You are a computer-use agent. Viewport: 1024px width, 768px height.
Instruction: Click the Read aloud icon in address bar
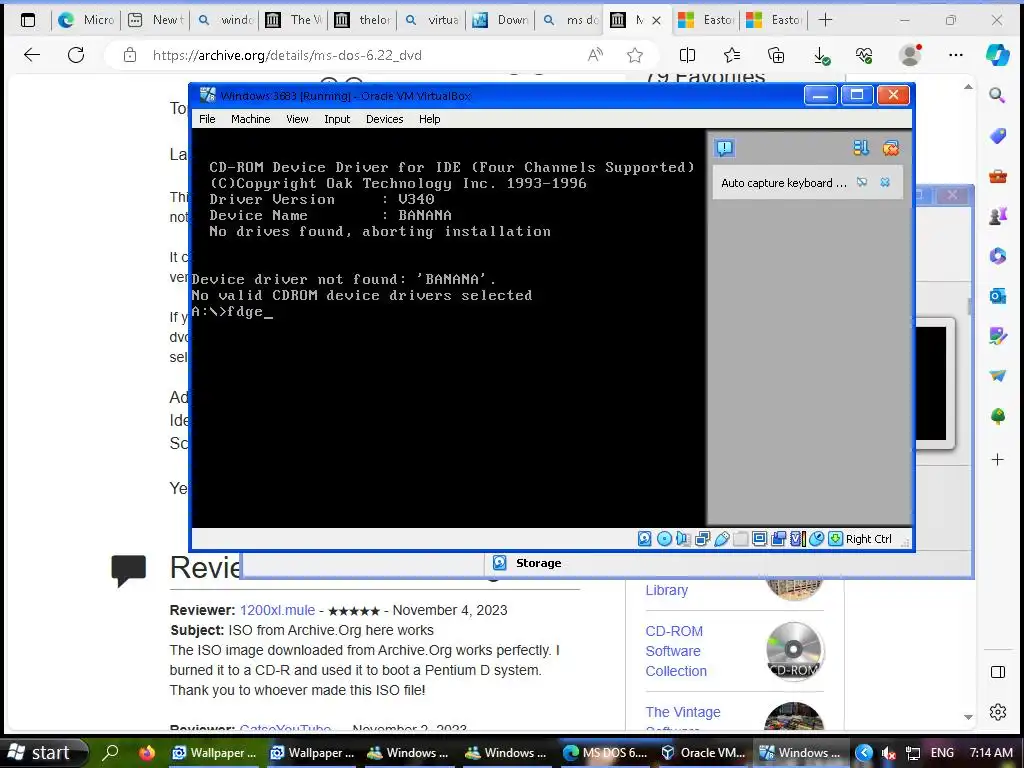click(x=595, y=56)
